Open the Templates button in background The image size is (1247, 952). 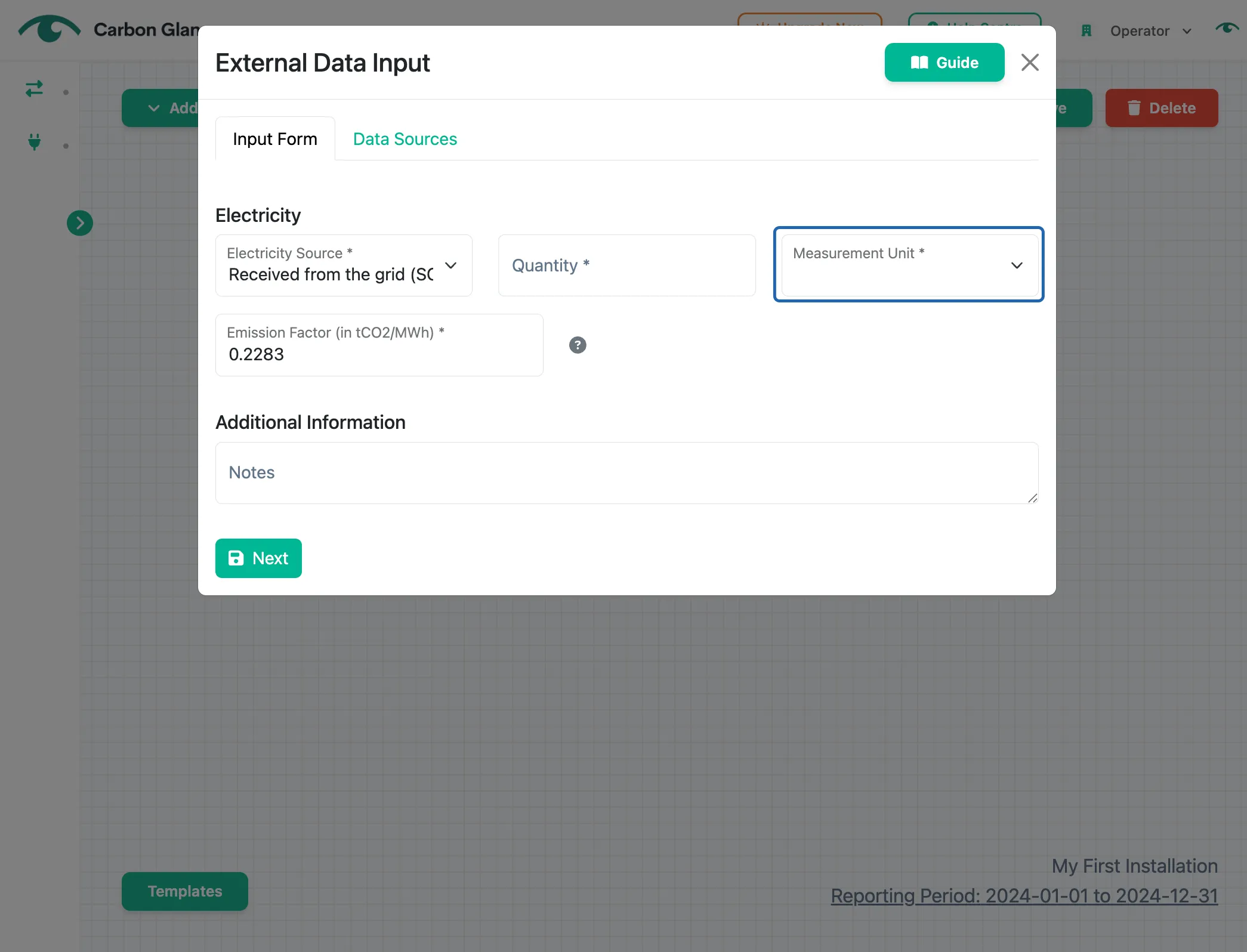click(x=185, y=891)
